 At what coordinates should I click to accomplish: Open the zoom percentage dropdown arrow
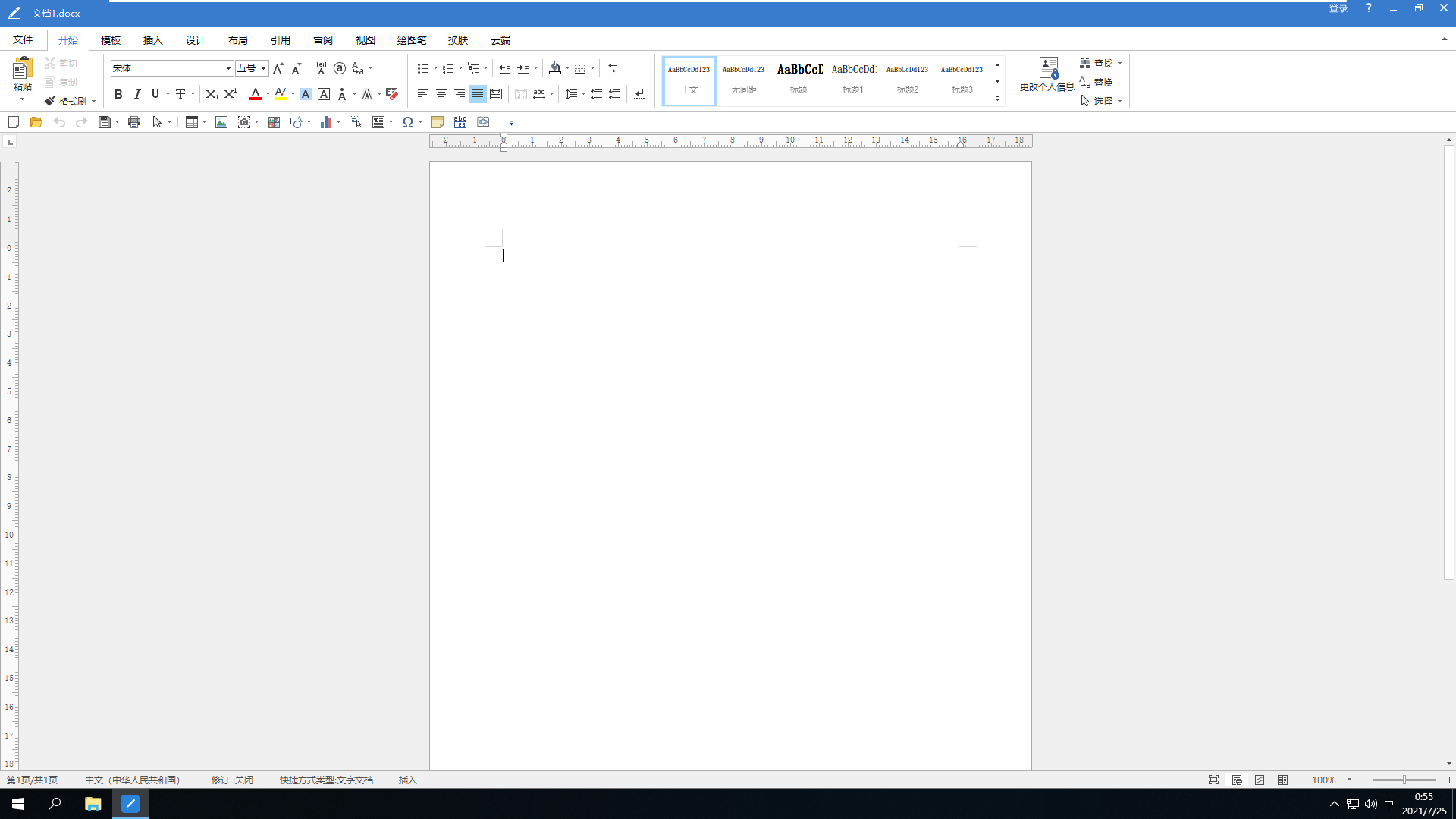pos(1349,780)
